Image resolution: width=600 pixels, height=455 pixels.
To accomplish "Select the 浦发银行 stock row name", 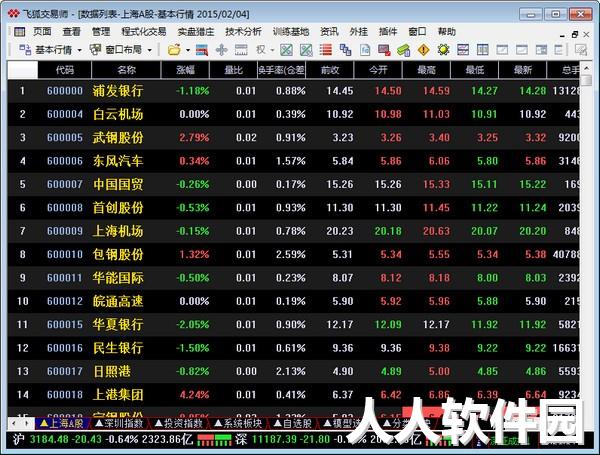I will [x=118, y=91].
